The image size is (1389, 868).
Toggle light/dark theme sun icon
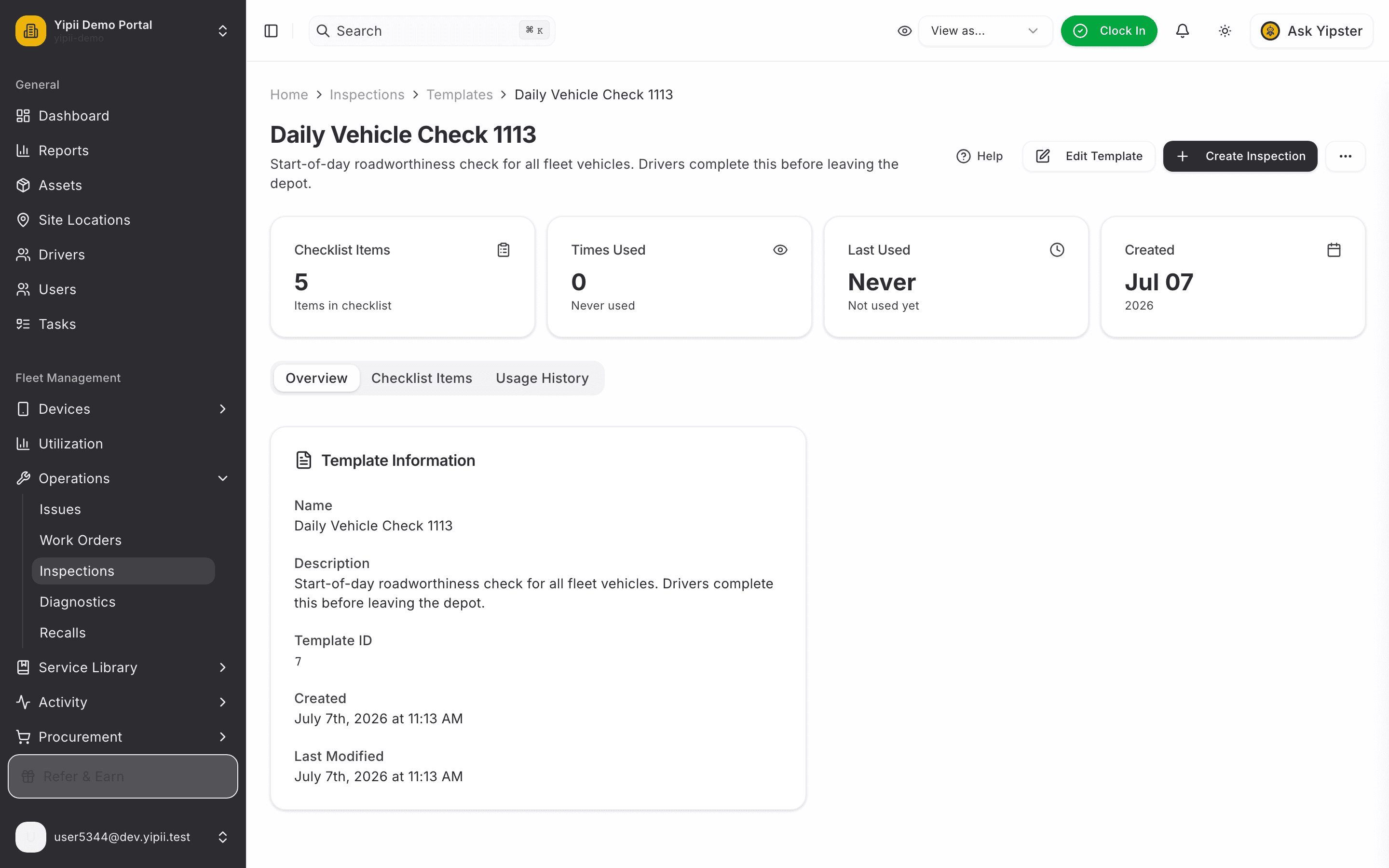(x=1225, y=31)
